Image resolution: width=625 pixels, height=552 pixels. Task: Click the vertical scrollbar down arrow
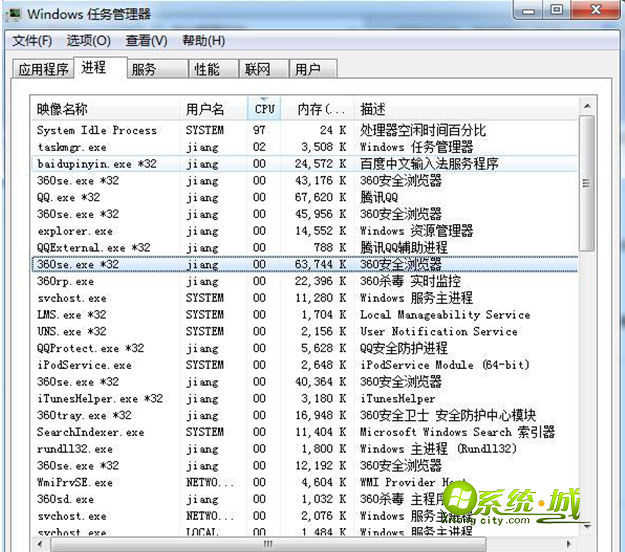point(587,527)
